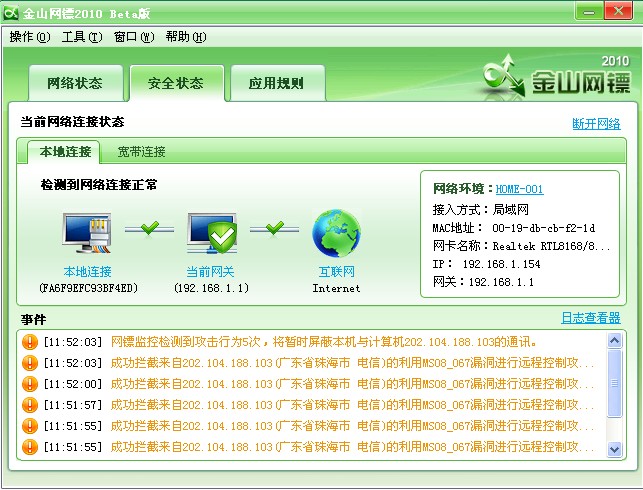
Task: Switch to the 应用规则 tab
Action: pyautogui.click(x=277, y=83)
